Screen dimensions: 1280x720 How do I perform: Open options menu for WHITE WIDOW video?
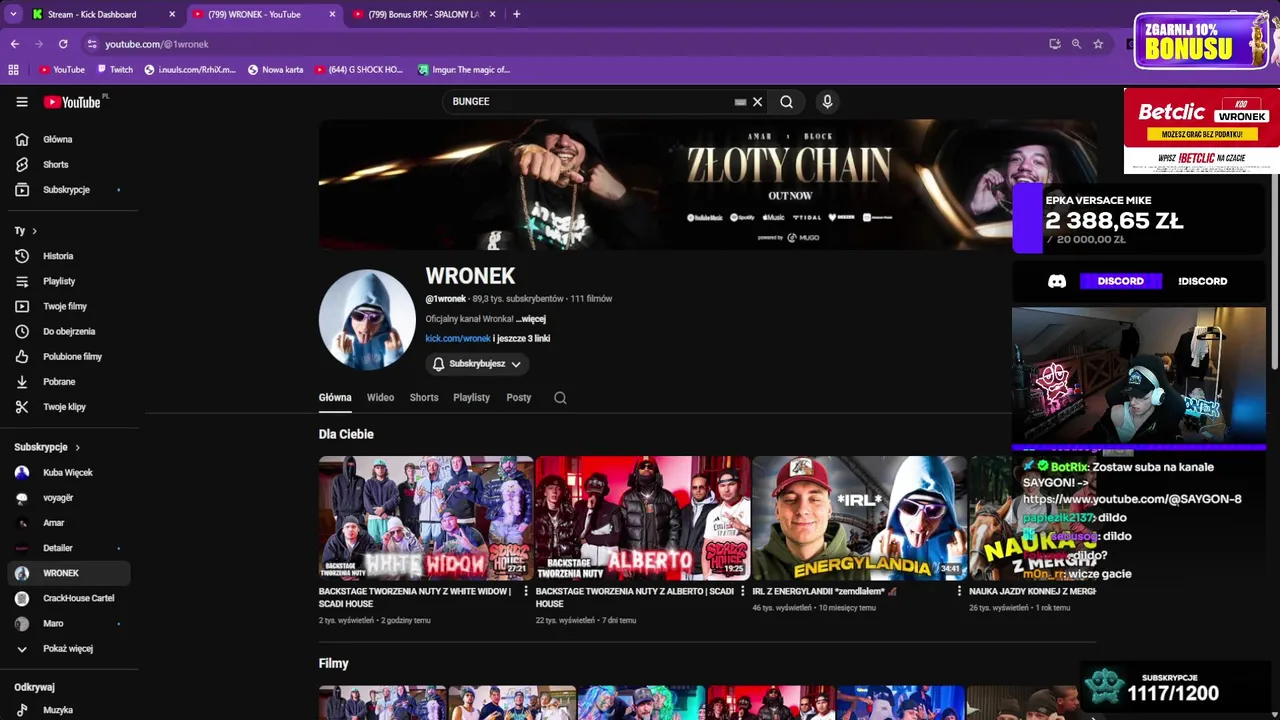(x=526, y=592)
